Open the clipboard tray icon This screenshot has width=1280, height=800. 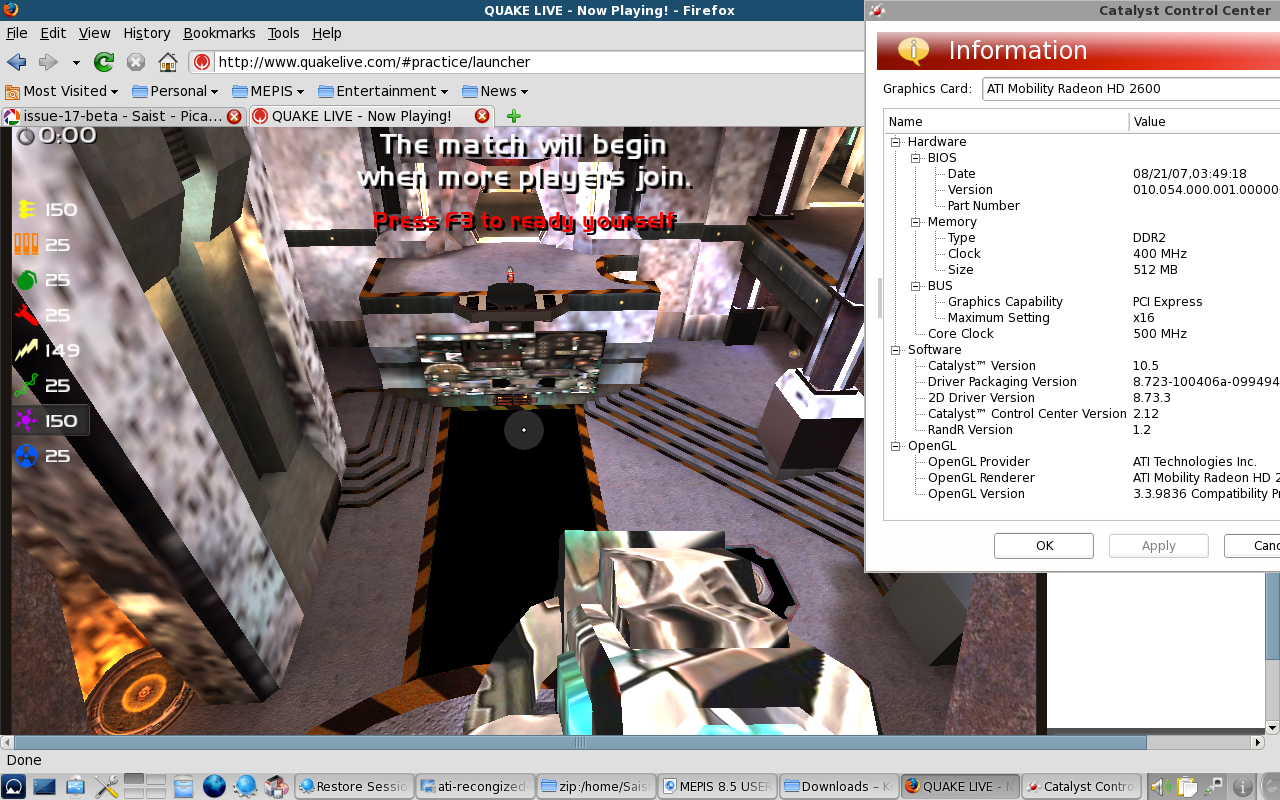point(1187,787)
